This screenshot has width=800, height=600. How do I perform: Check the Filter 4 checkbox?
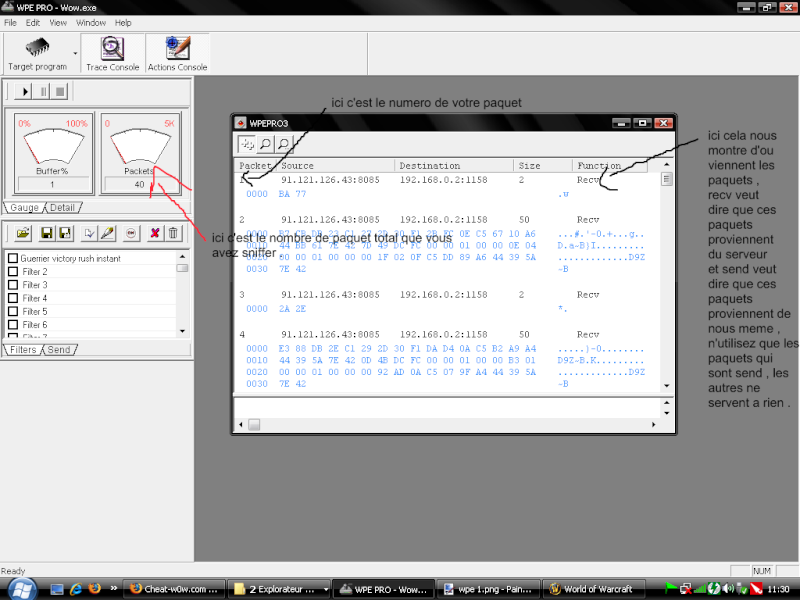coord(13,298)
